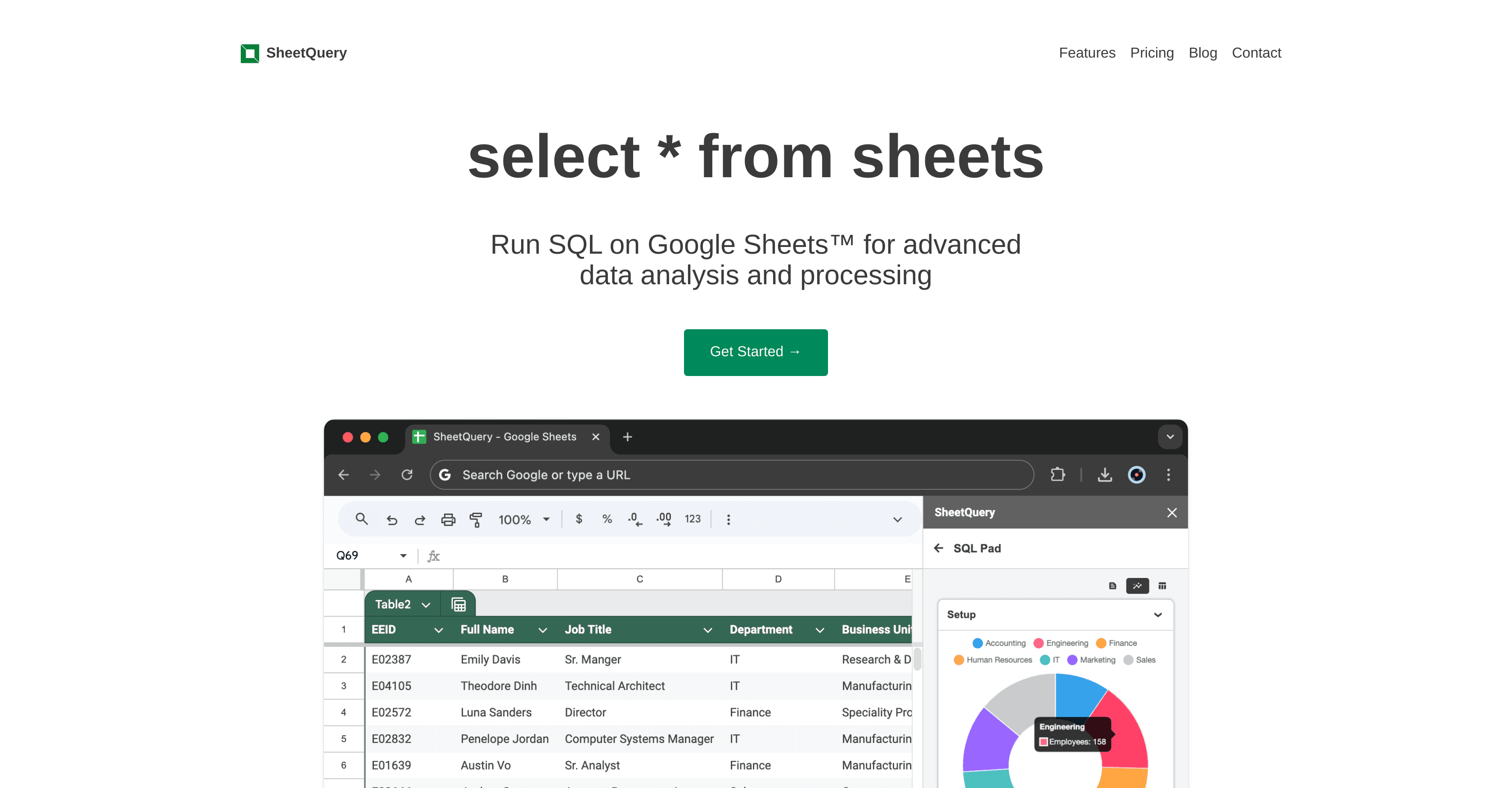Select the document results view in SheetQuery panel

(x=1112, y=586)
